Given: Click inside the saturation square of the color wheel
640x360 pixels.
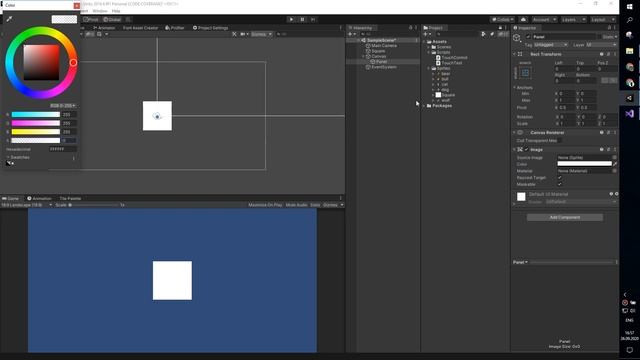Looking at the screenshot, I should [x=41, y=62].
